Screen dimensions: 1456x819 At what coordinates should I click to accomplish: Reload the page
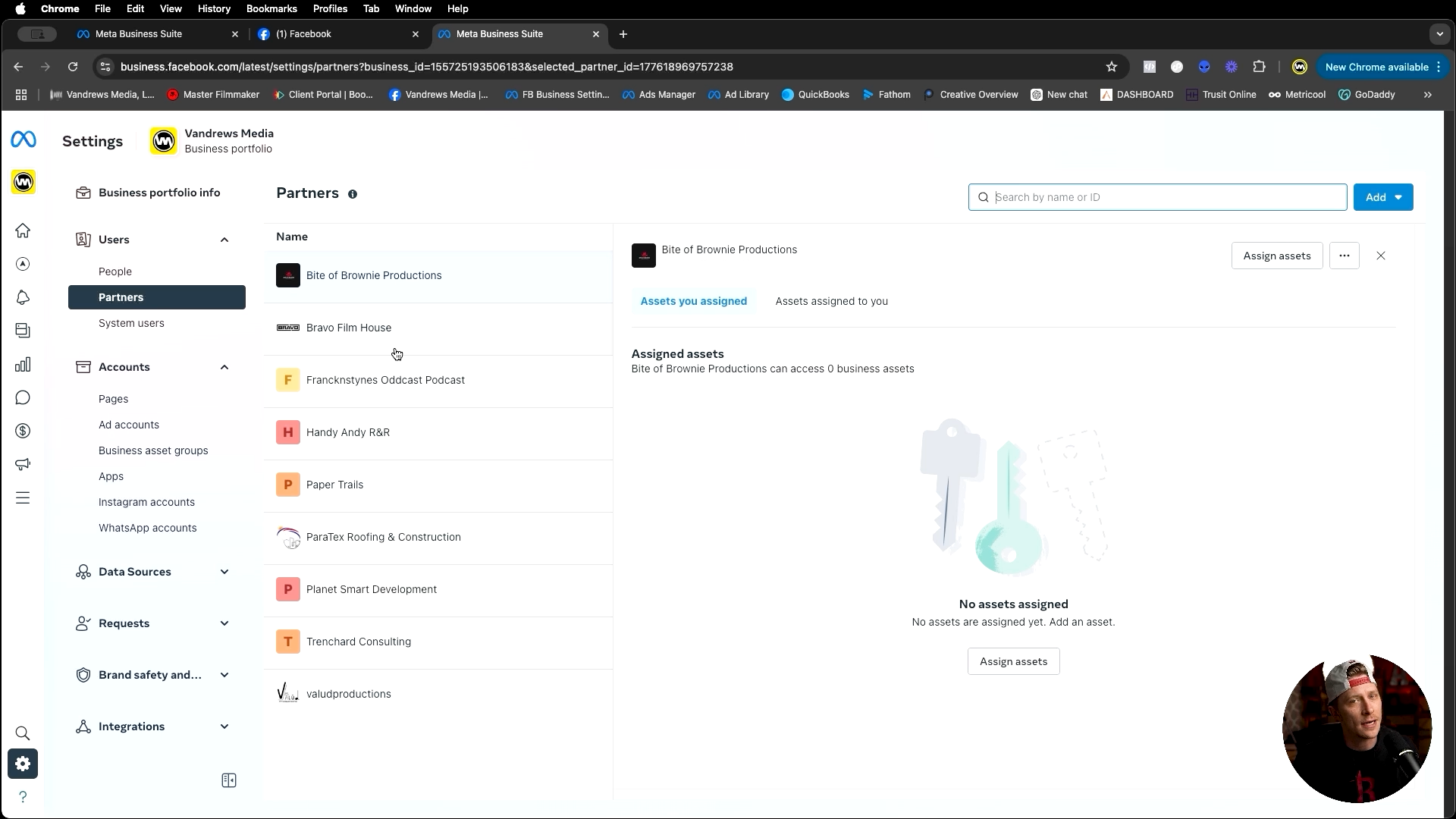(x=73, y=67)
